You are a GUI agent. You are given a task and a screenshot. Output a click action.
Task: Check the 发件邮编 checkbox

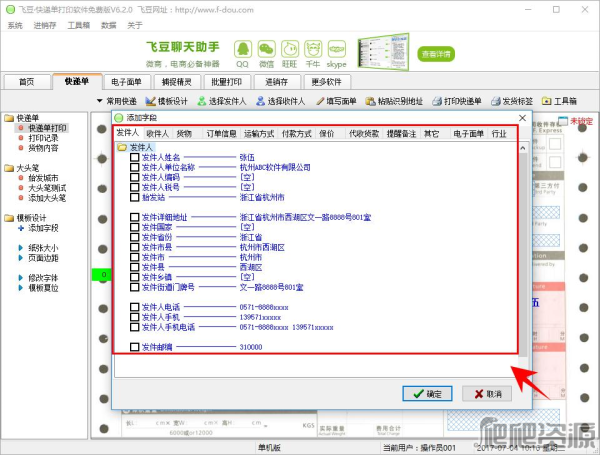[134, 347]
